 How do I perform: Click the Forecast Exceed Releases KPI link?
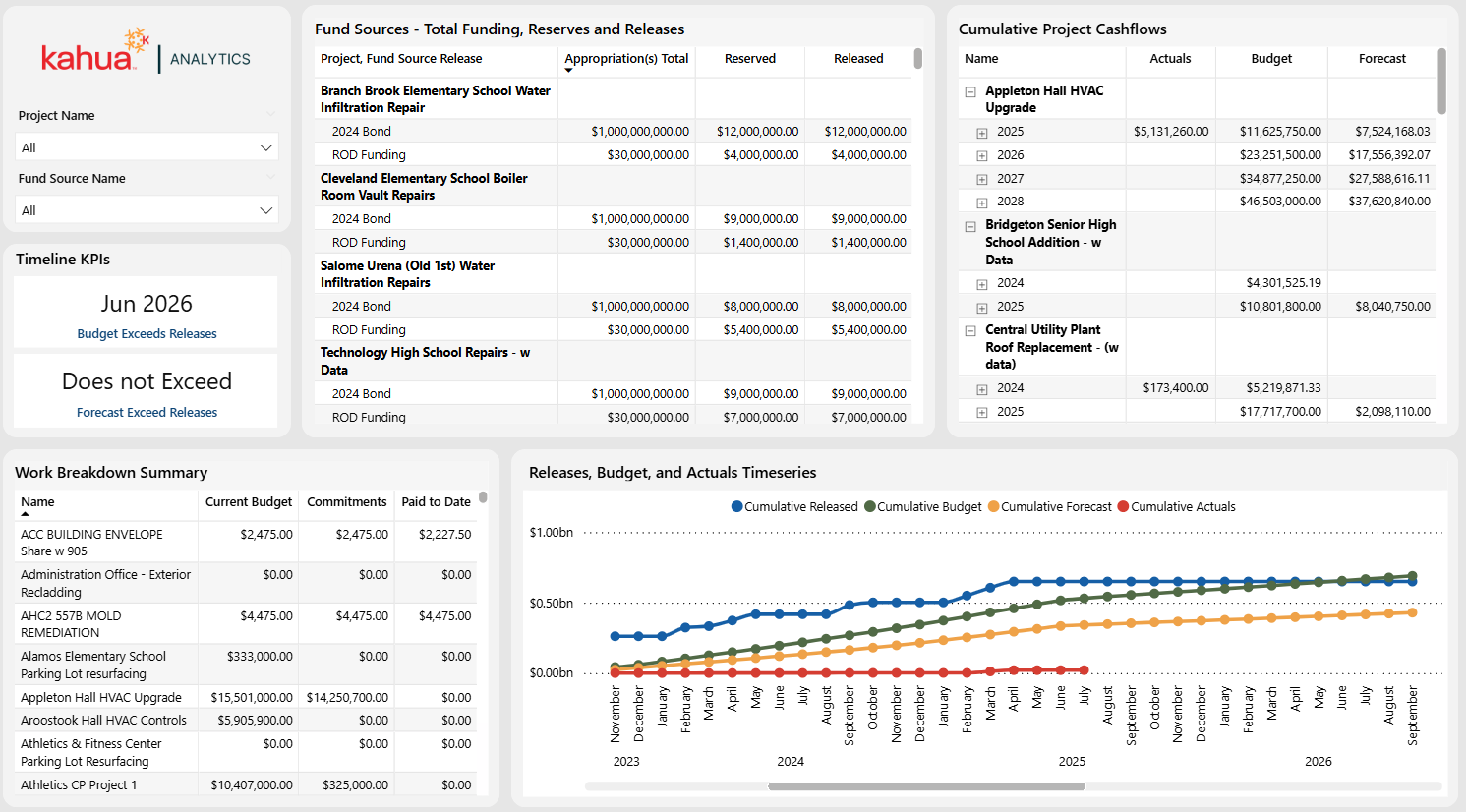[x=147, y=413]
